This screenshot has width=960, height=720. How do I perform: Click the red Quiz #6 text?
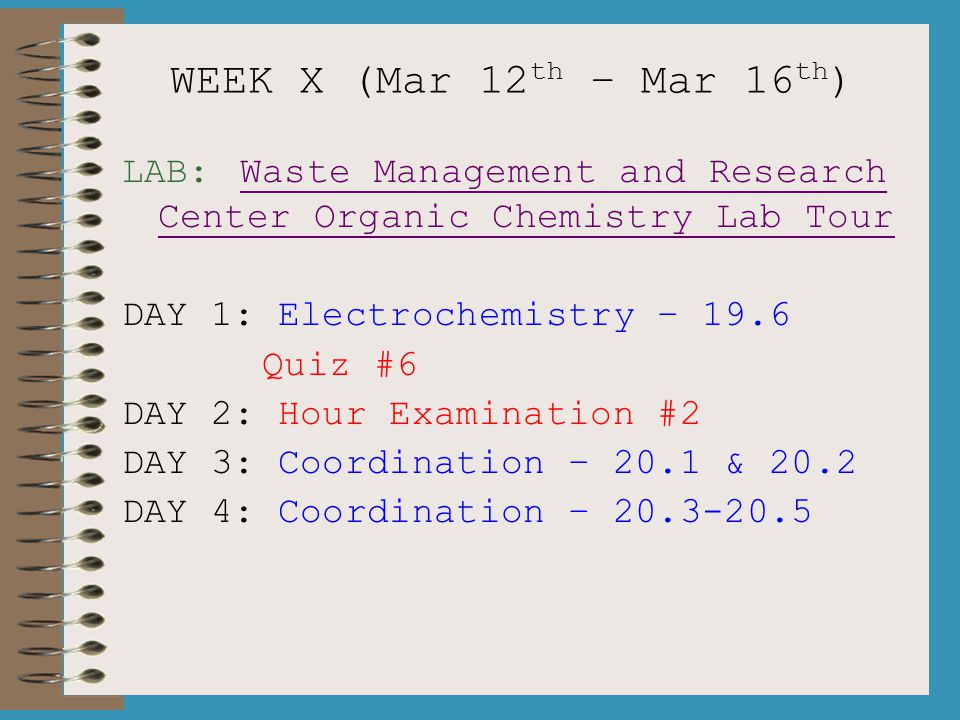[x=339, y=365]
